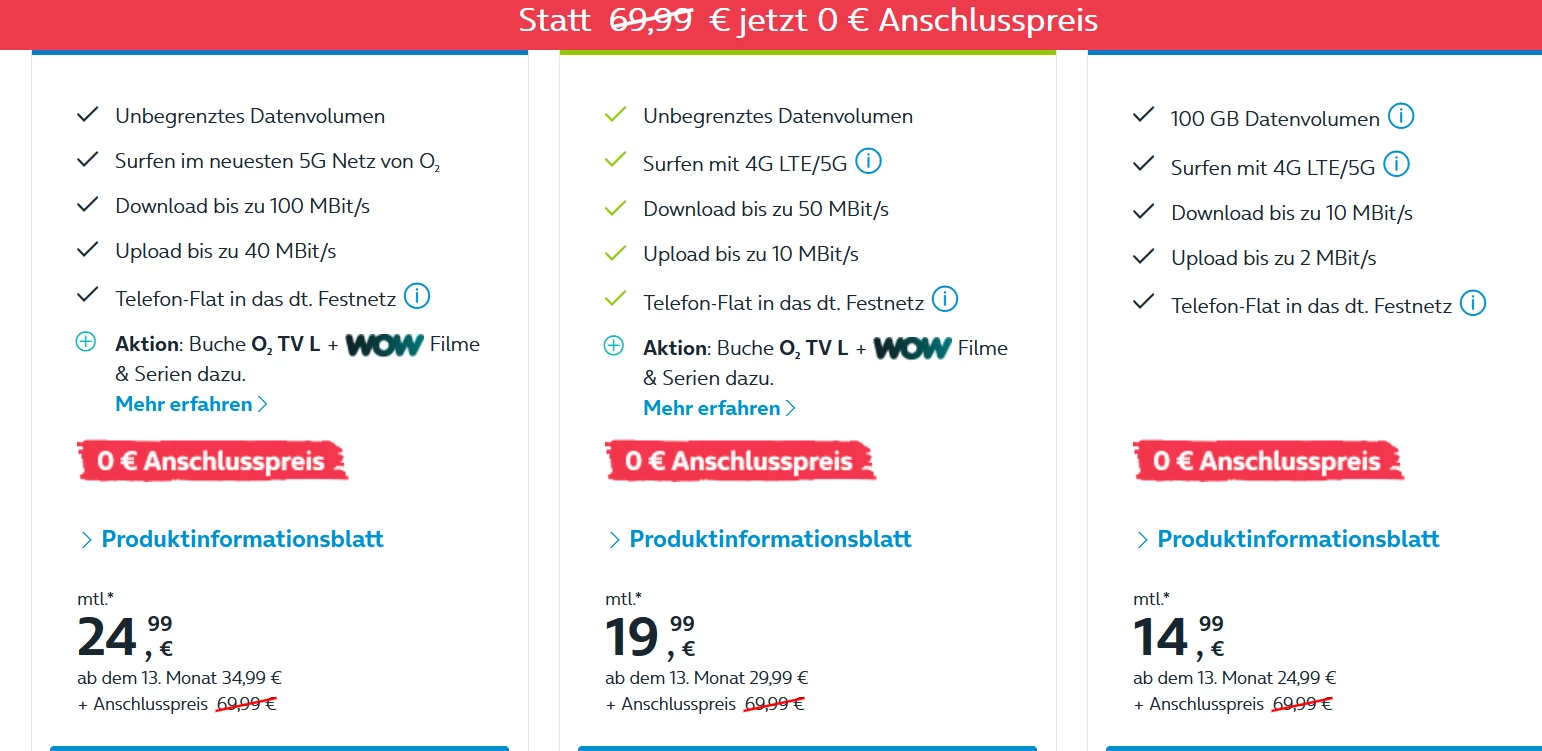Screen dimensions: 1542x751
Task: Open 'Mehr erfahren' in the middle plan
Action: (719, 408)
